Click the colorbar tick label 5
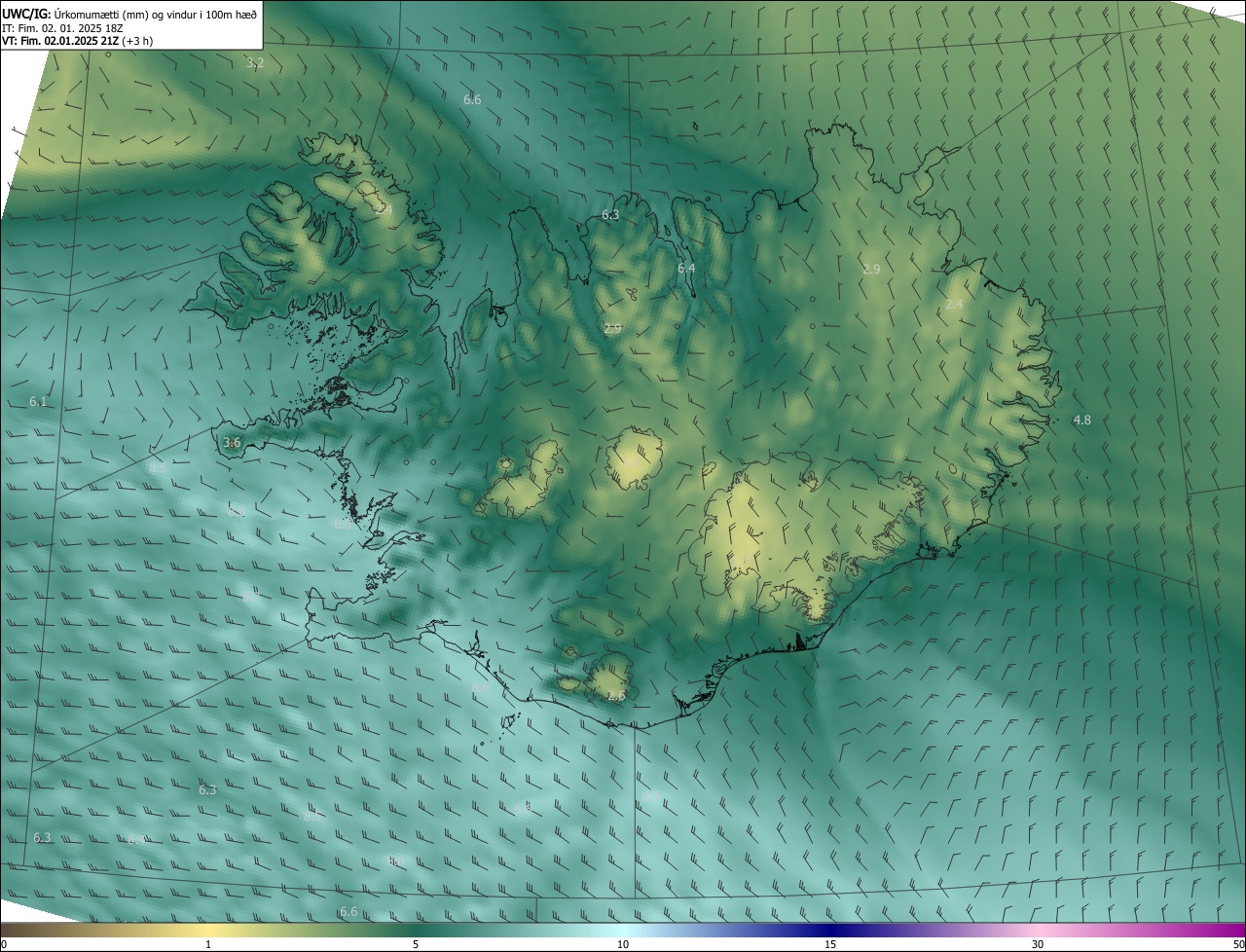1246x952 pixels. tap(416, 944)
